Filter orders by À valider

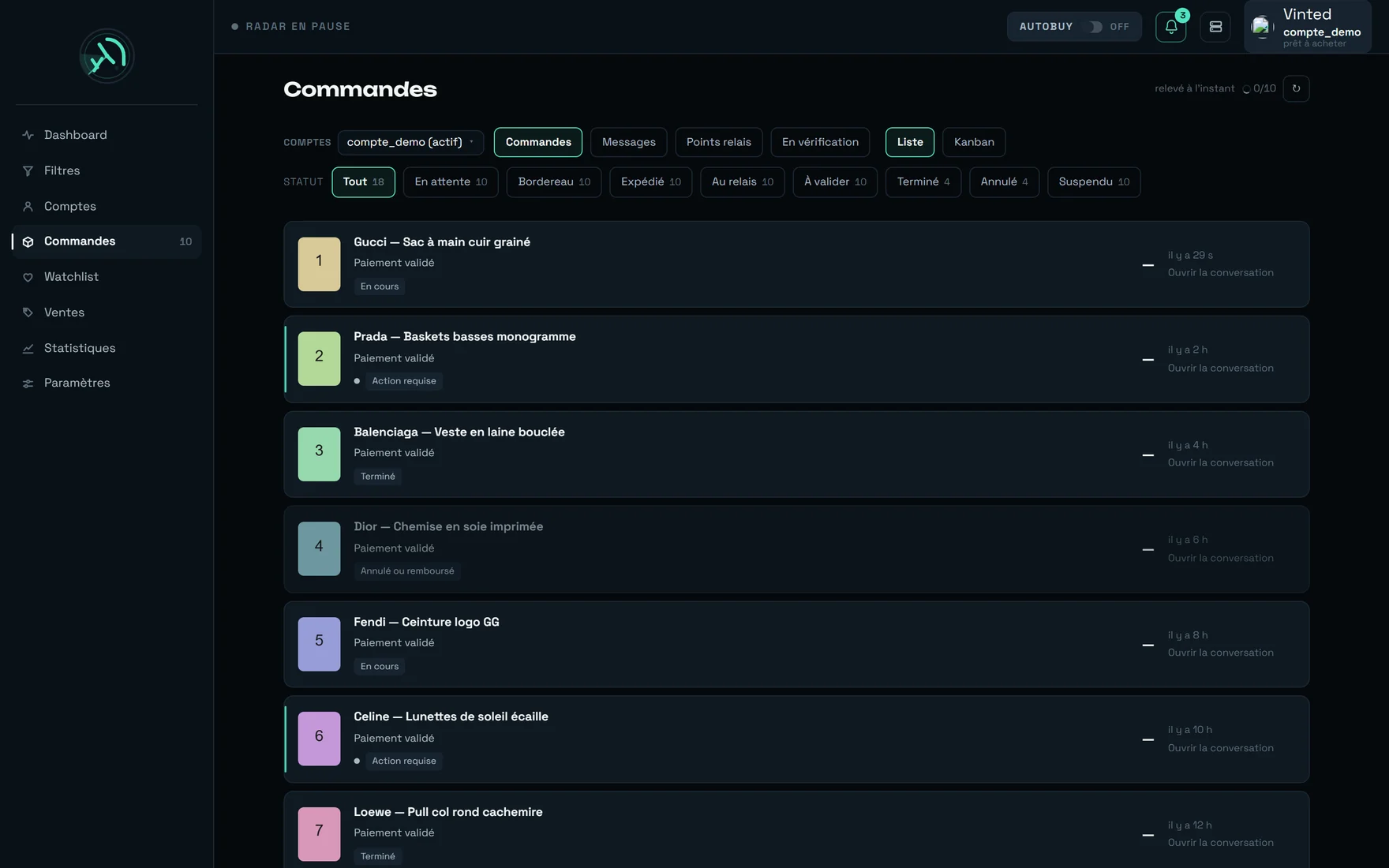tap(835, 182)
